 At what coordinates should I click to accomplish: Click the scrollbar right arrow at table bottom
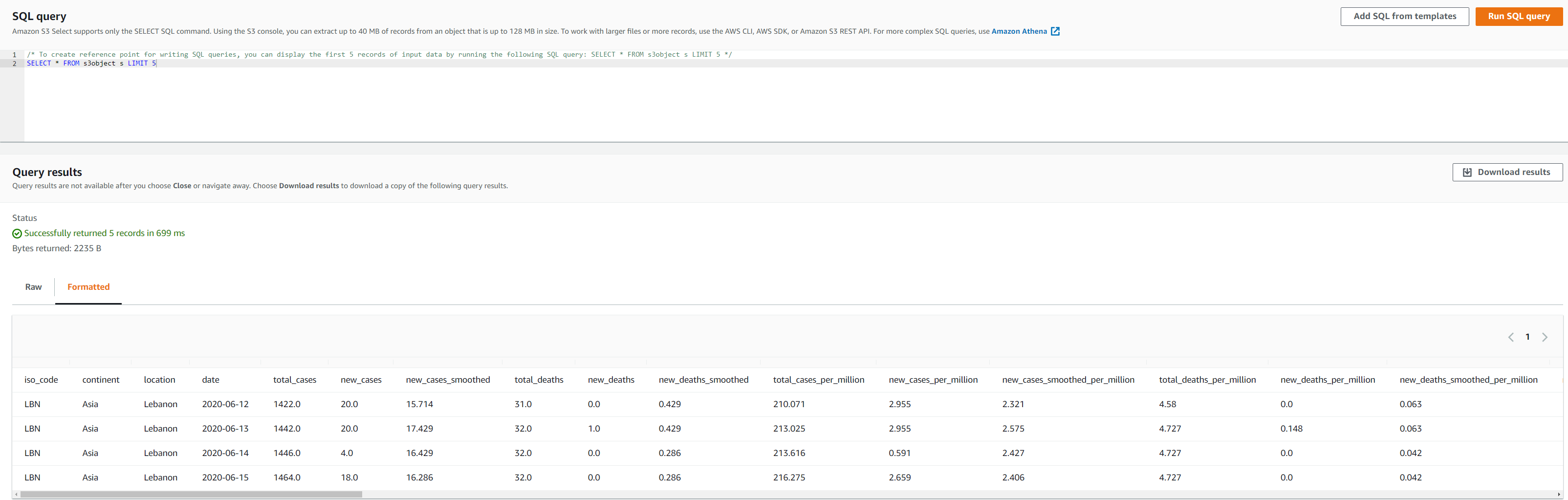(x=1558, y=495)
